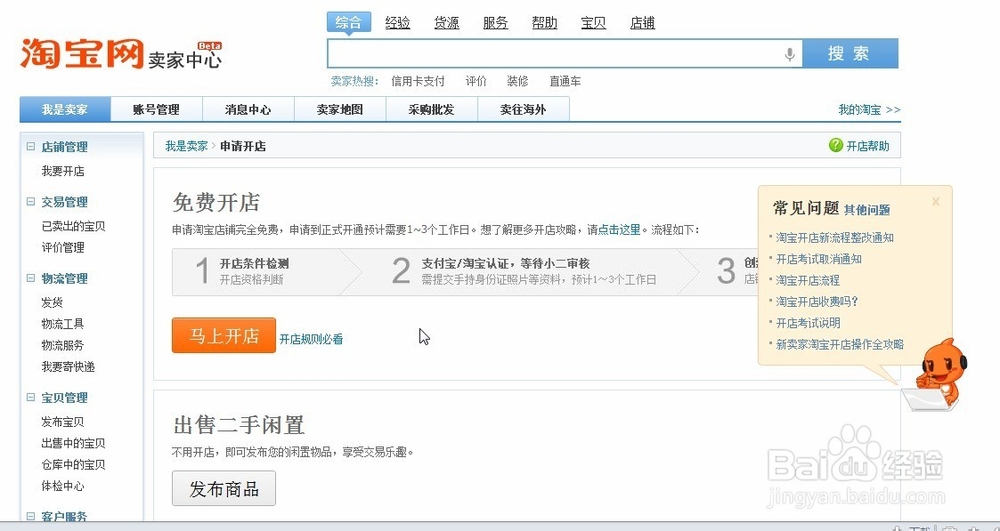Open 淘宝开店流程 FAQ link
The height and width of the screenshot is (531, 1000).
[x=807, y=280]
